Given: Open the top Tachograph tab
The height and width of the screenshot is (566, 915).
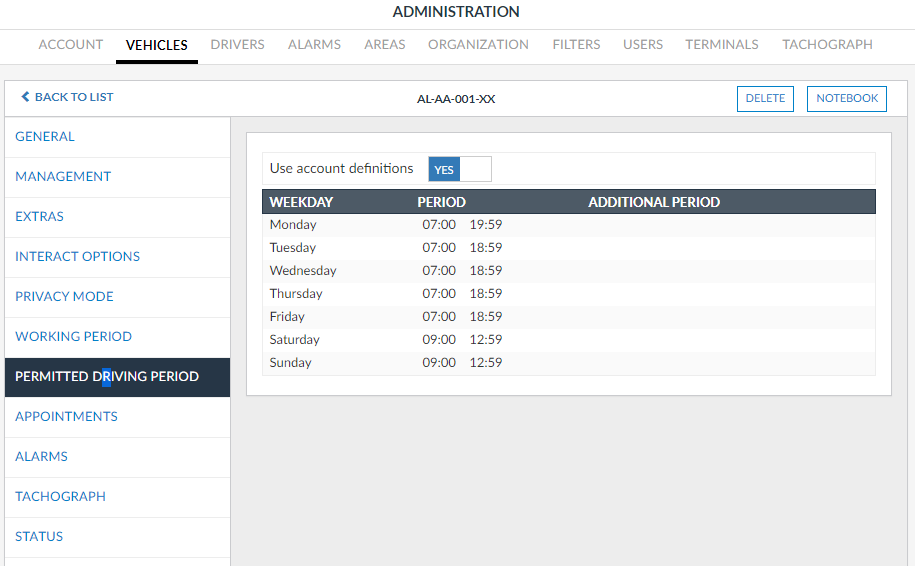Looking at the screenshot, I should 827,44.
